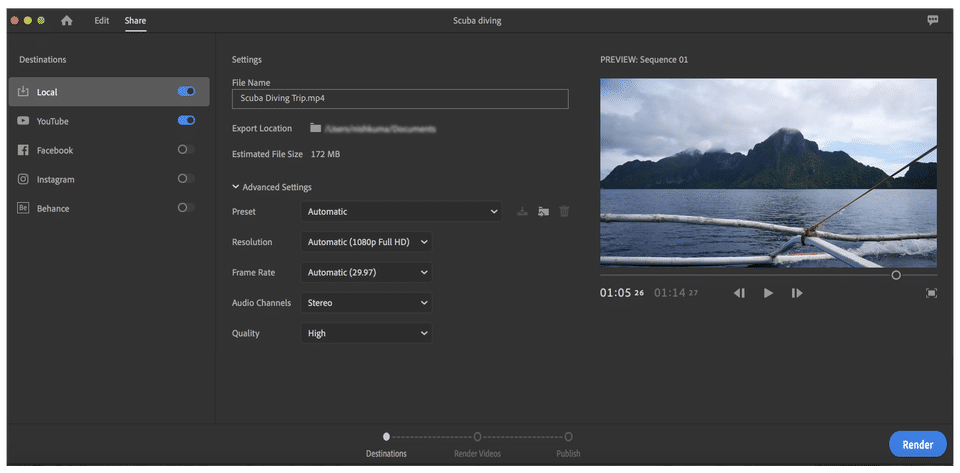The height and width of the screenshot is (473, 960).
Task: Select the Instagram destination row
Action: click(x=108, y=179)
